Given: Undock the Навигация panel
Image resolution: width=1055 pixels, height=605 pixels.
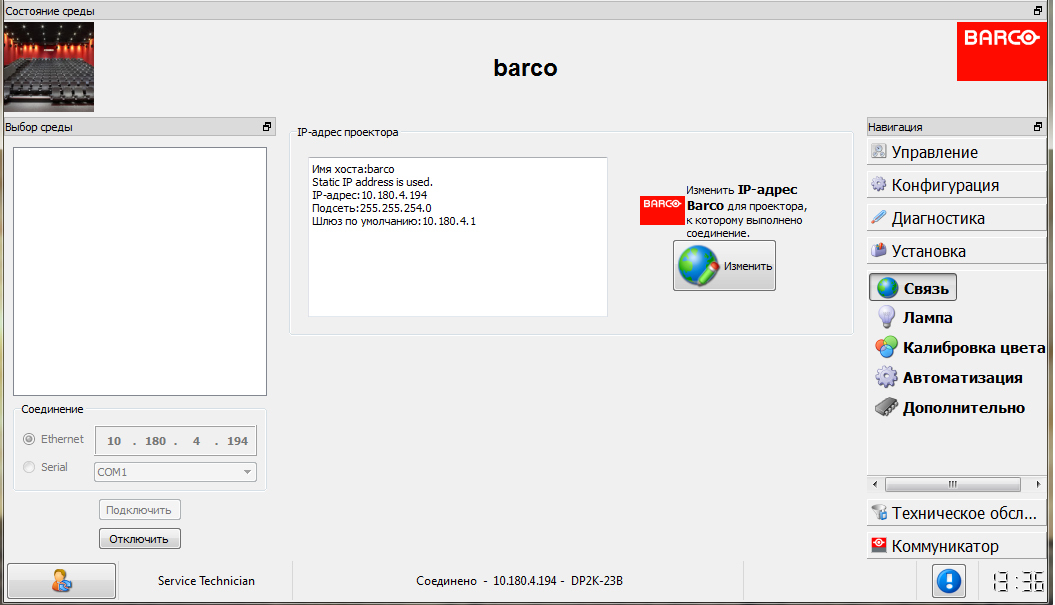Looking at the screenshot, I should (1038, 127).
